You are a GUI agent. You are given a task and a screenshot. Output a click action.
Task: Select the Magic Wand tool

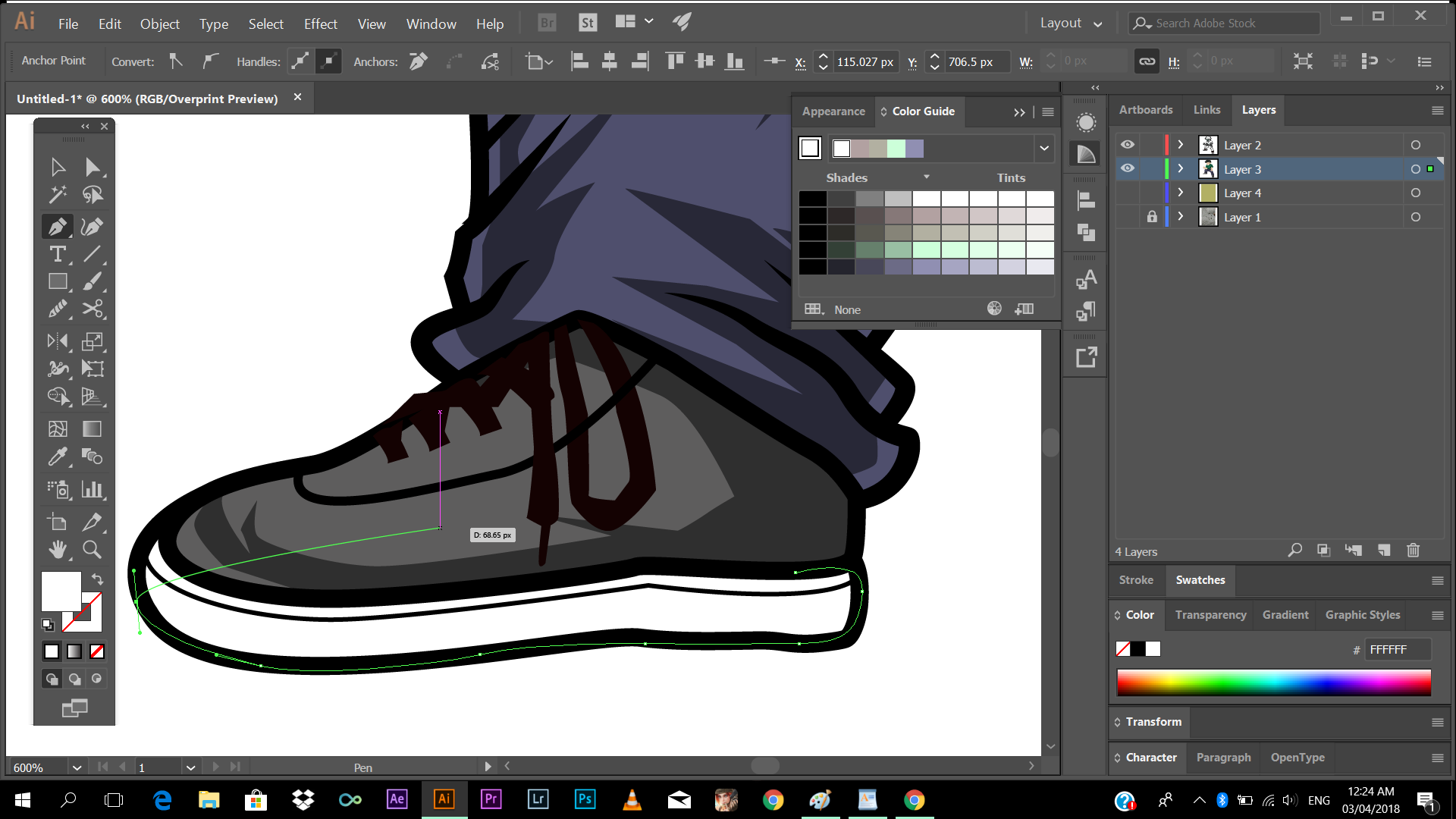point(58,195)
